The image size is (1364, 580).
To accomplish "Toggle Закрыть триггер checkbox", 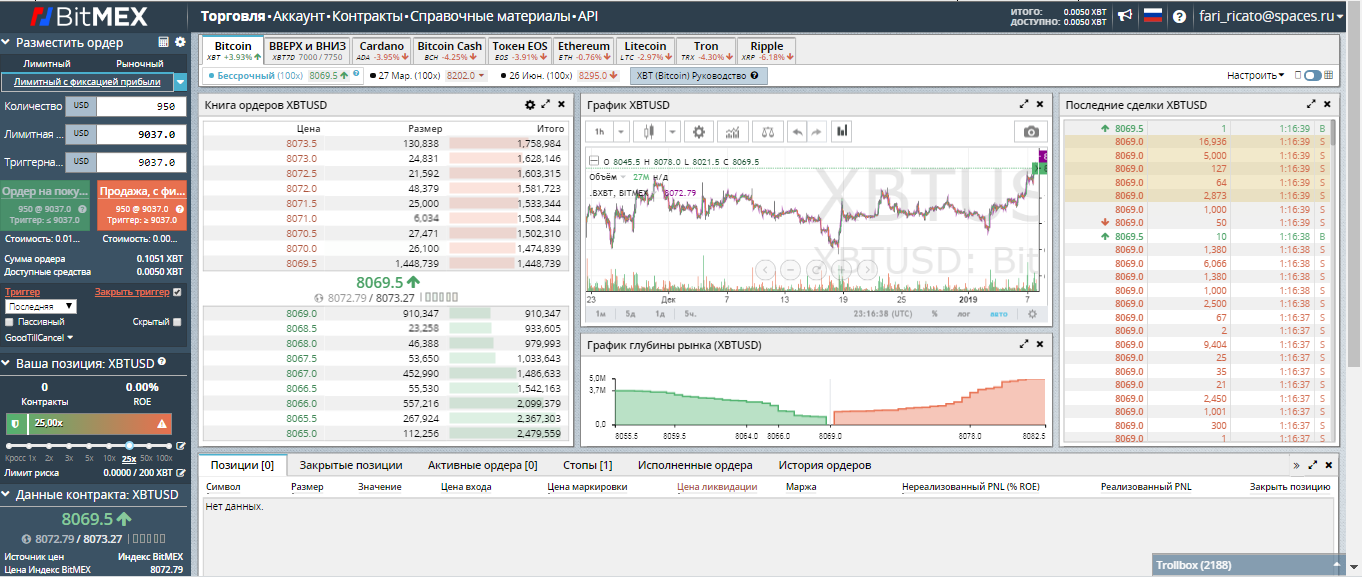I will pyautogui.click(x=177, y=292).
